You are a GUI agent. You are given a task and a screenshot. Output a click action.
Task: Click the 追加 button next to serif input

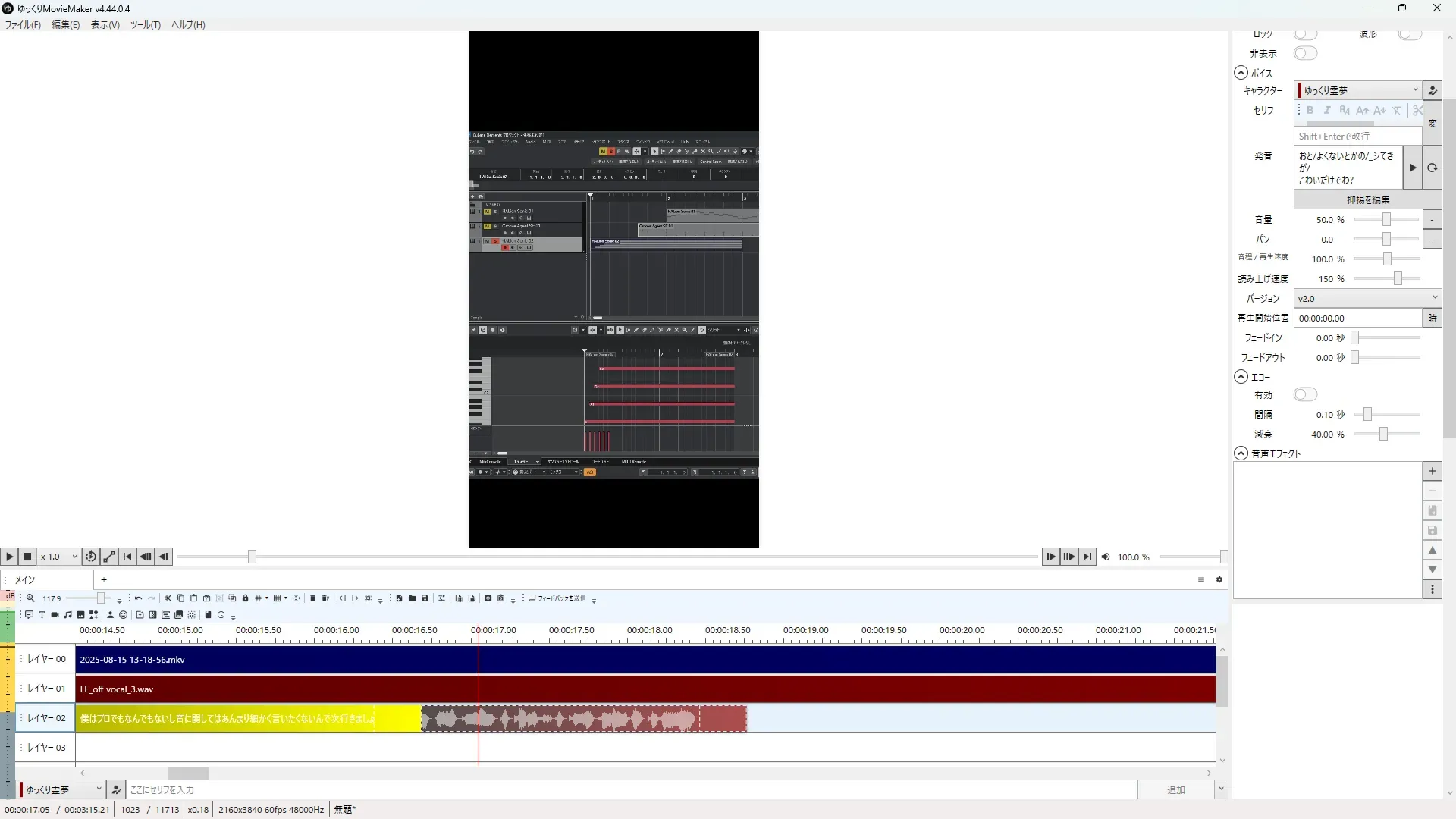click(1175, 789)
